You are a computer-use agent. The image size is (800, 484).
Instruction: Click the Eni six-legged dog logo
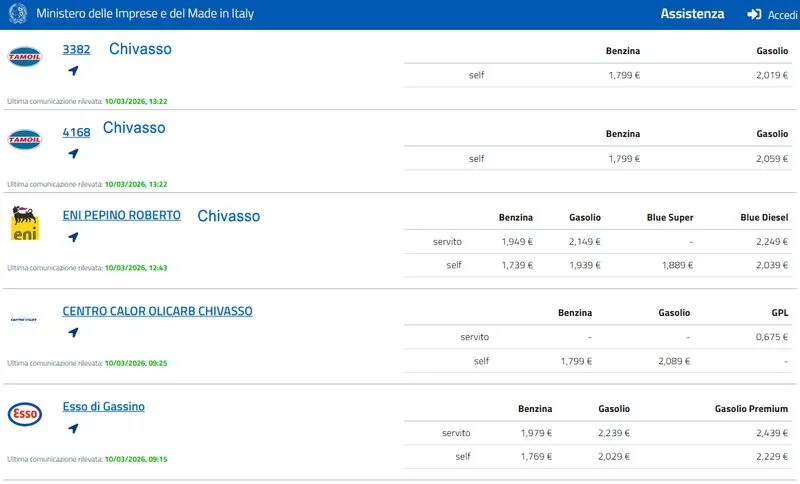pos(25,224)
